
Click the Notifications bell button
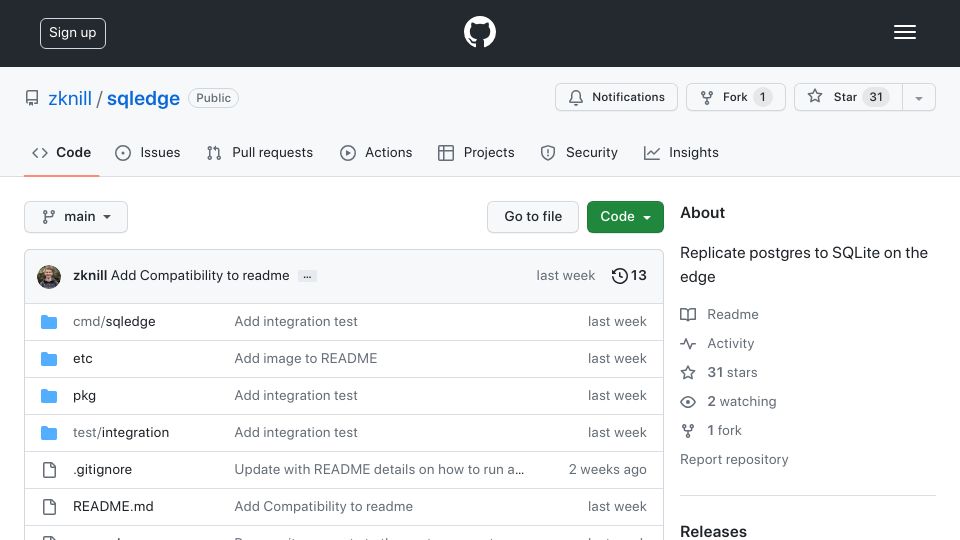click(x=616, y=97)
